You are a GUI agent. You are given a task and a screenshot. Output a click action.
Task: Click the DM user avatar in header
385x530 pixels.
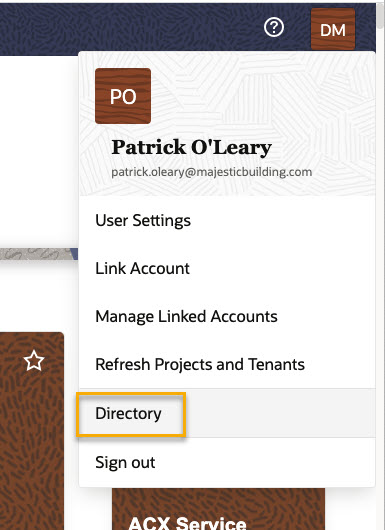pyautogui.click(x=333, y=29)
